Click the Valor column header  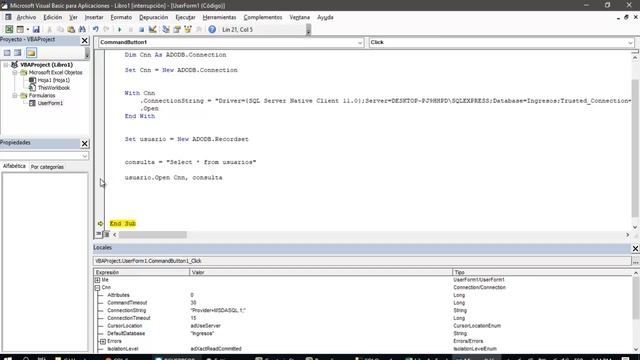[x=321, y=272]
